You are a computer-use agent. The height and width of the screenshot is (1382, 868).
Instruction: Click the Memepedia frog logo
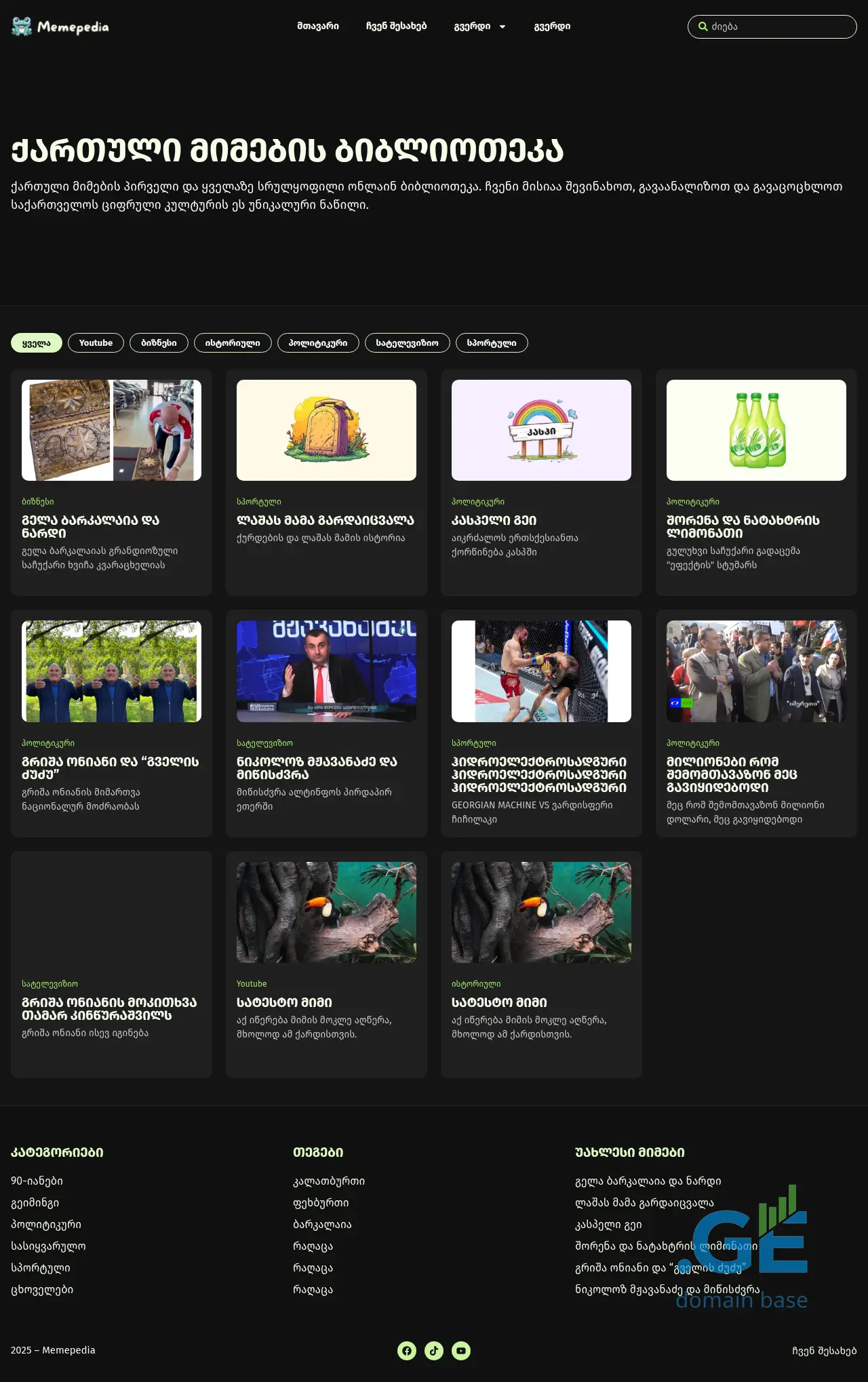22,26
